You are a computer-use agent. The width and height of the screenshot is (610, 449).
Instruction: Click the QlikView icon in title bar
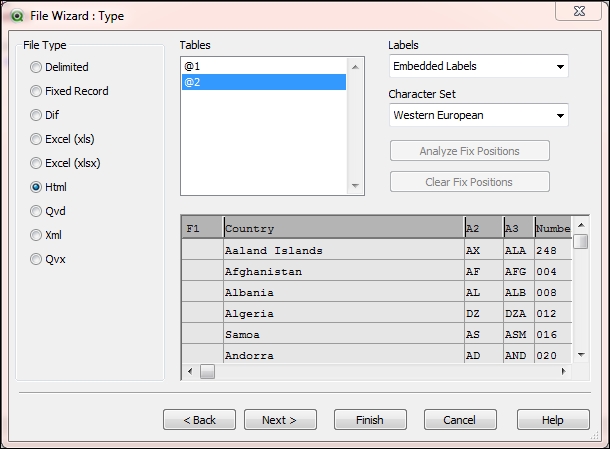point(17,16)
